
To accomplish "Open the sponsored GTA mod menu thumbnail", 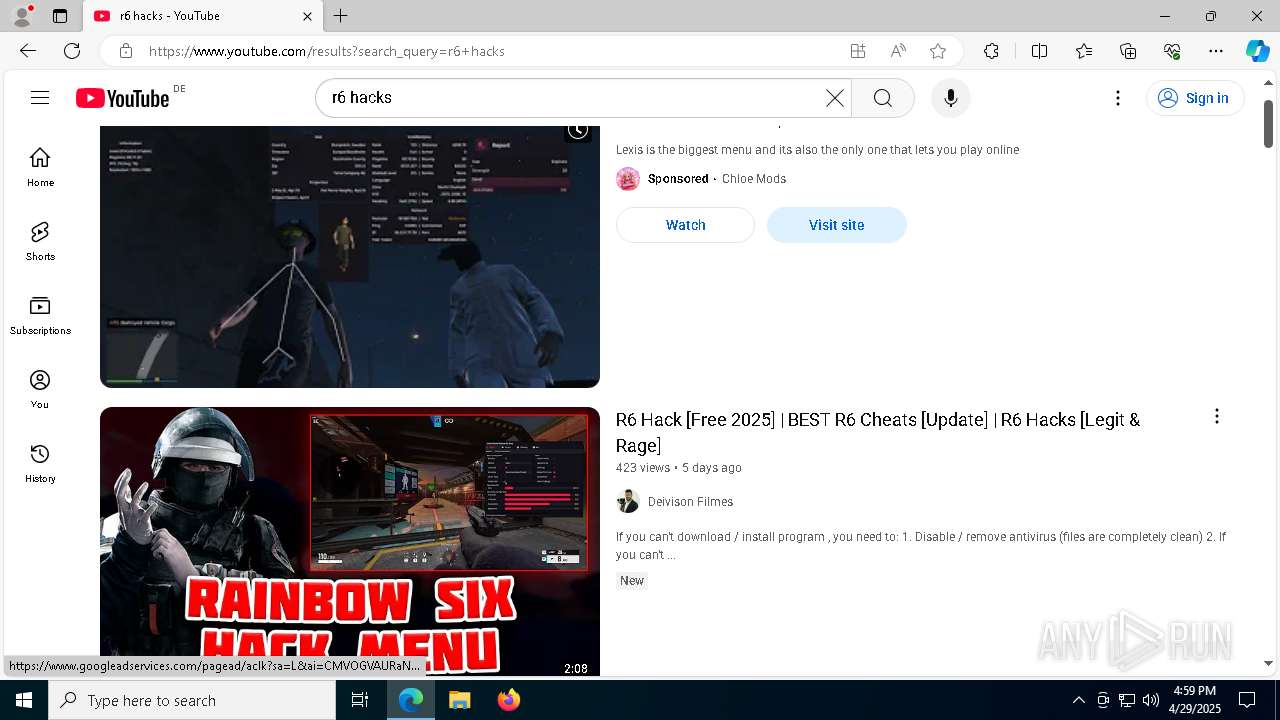I will click(350, 256).
